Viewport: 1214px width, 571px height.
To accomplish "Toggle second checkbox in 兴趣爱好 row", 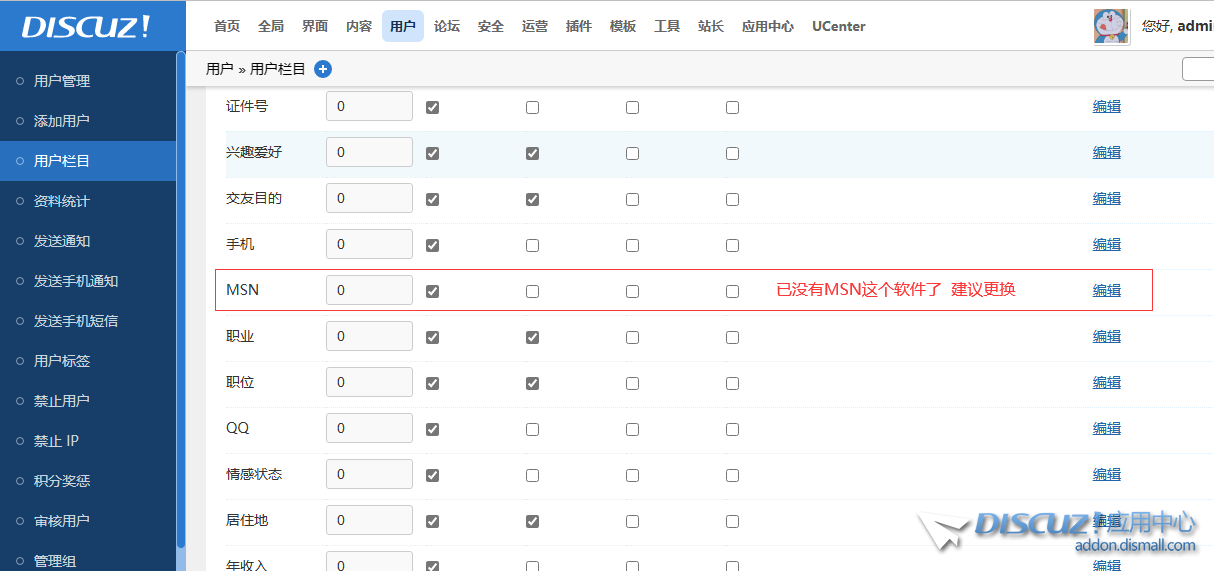I will [532, 153].
